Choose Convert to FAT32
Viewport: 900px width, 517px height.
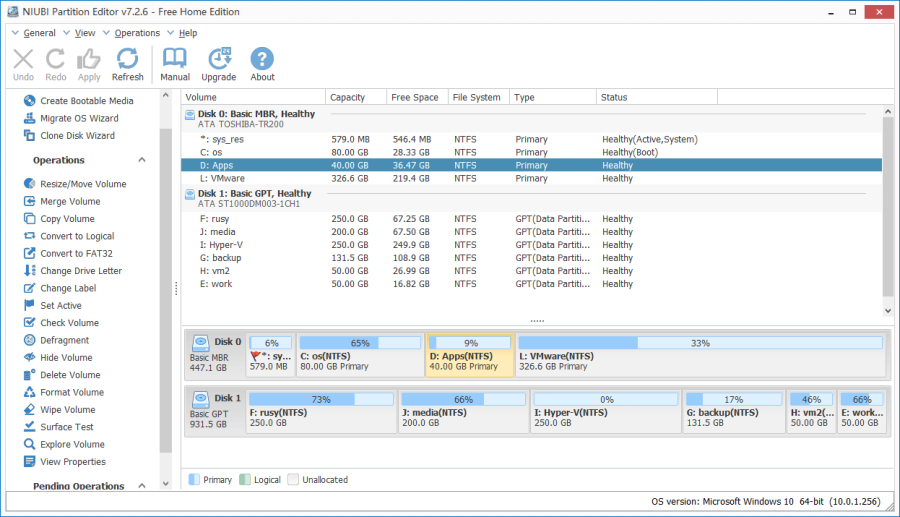pyautogui.click(x=68, y=253)
